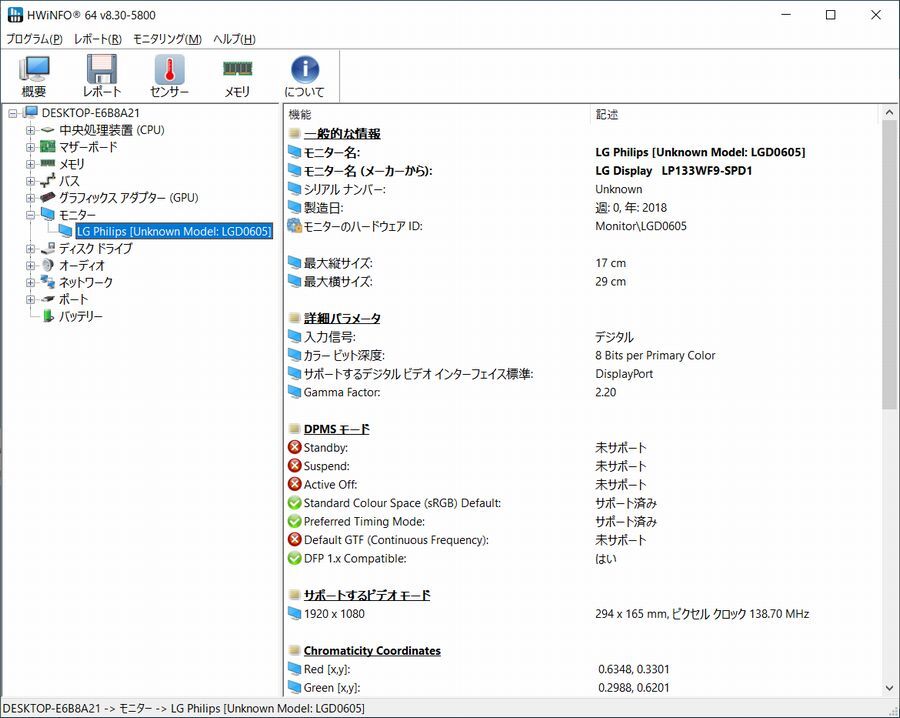The height and width of the screenshot is (718, 900).
Task: Open the について info icon
Action: point(305,69)
